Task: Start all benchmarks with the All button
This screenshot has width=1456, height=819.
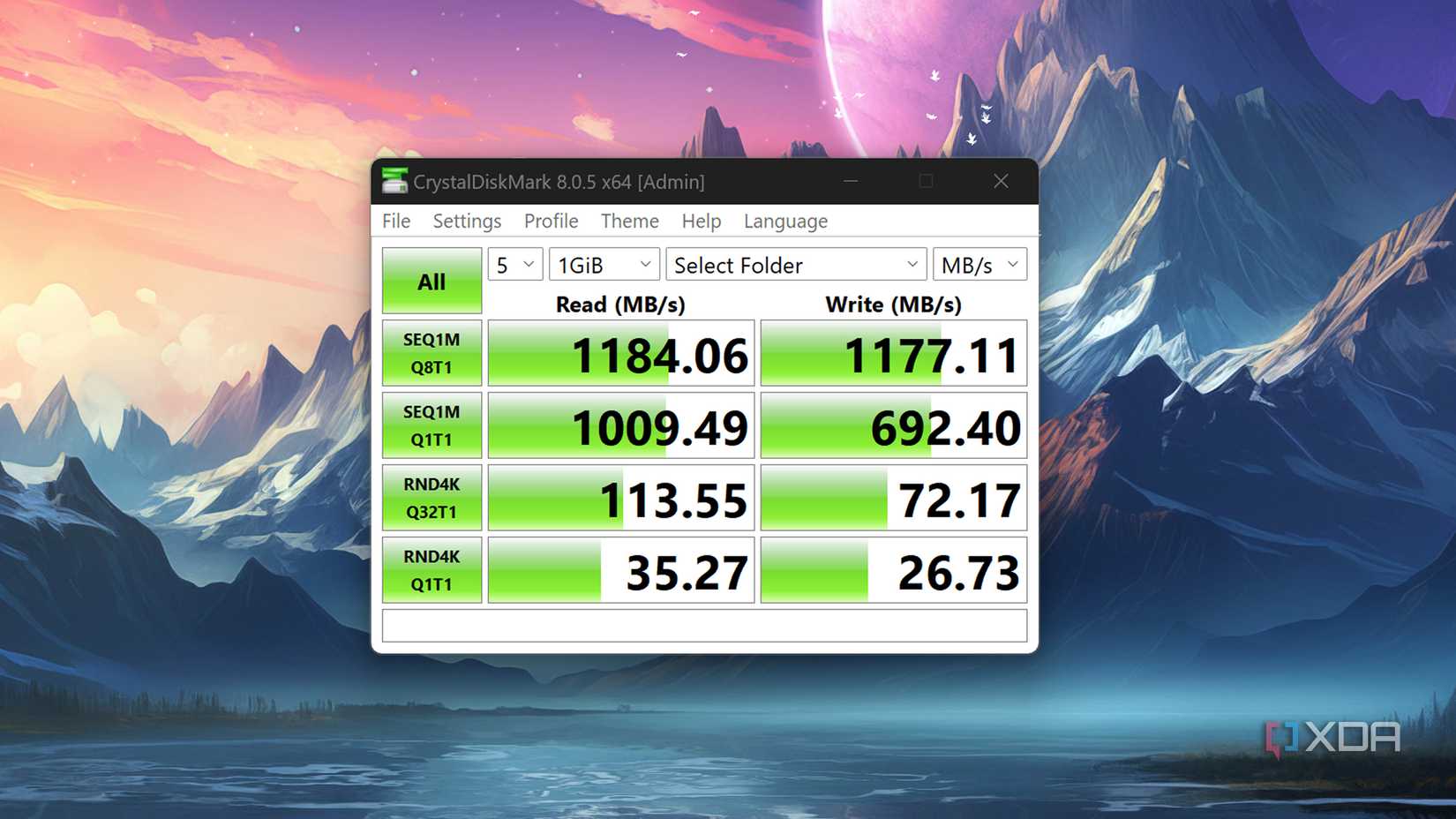Action: pyautogui.click(x=432, y=281)
